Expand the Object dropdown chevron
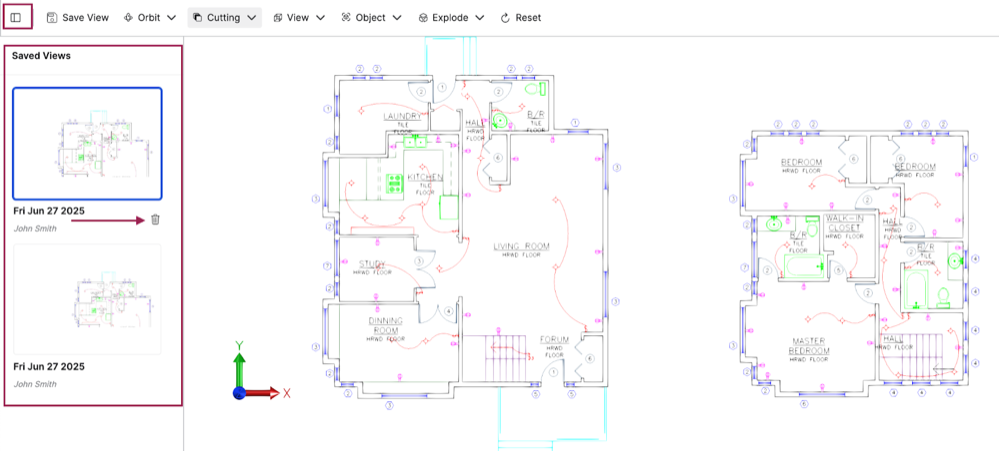Screen dimensions: 999x451 (x=397, y=18)
